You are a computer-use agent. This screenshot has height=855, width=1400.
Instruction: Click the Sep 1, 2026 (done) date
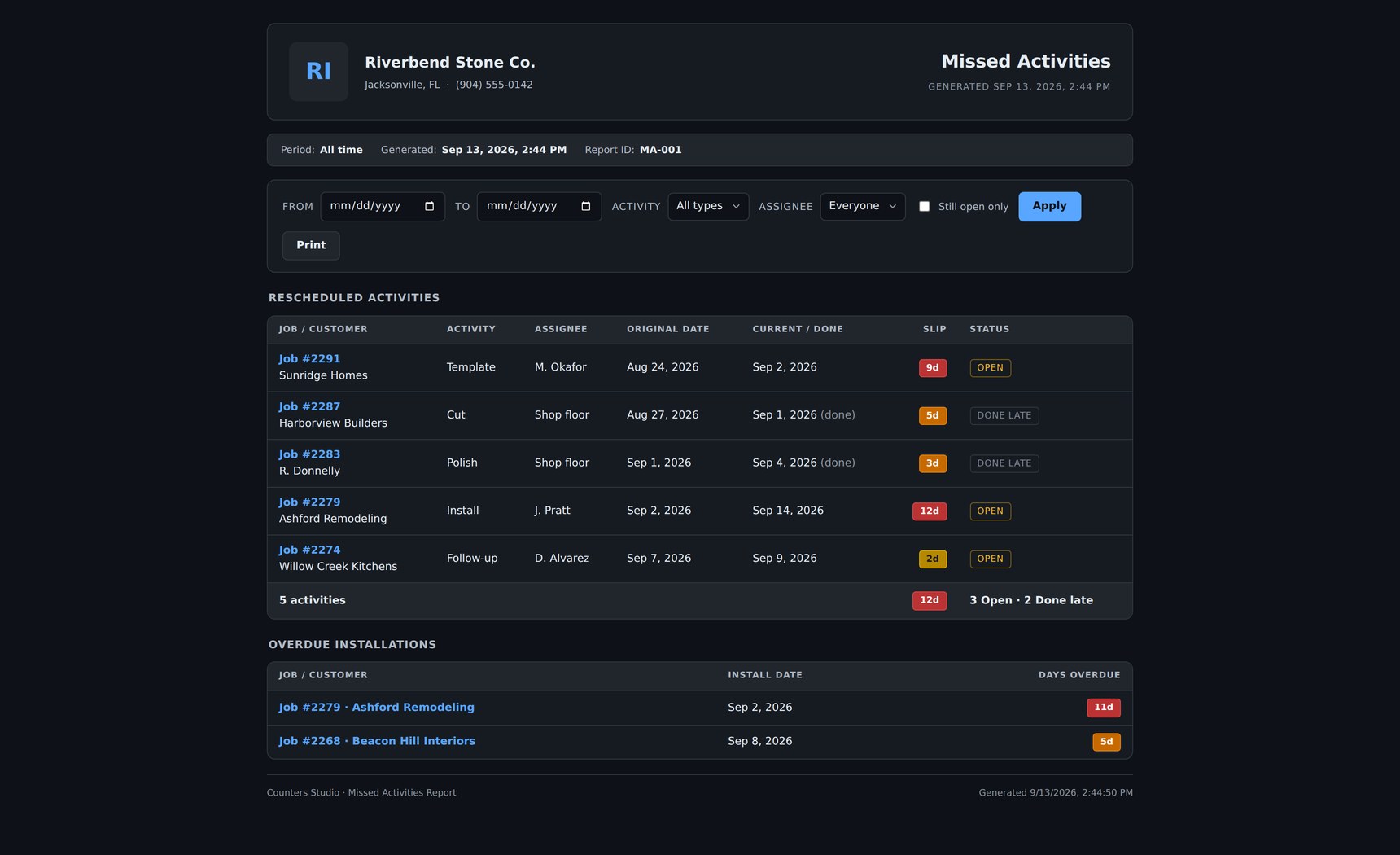click(x=803, y=415)
